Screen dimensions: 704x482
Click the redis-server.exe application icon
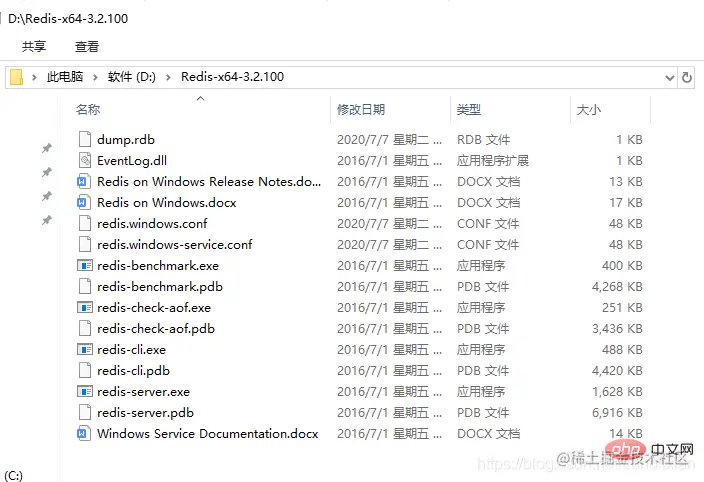[x=85, y=391]
